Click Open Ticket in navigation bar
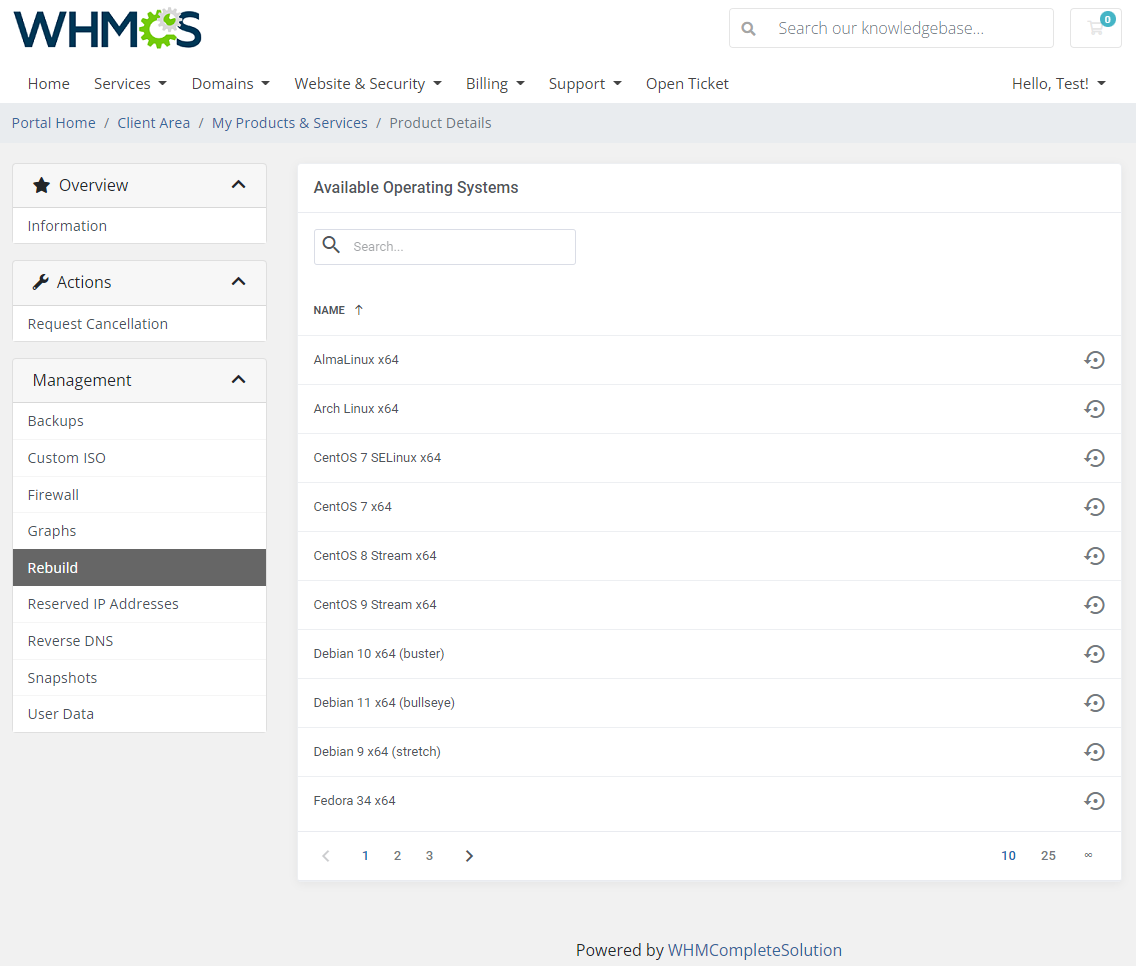1136x966 pixels. (688, 84)
